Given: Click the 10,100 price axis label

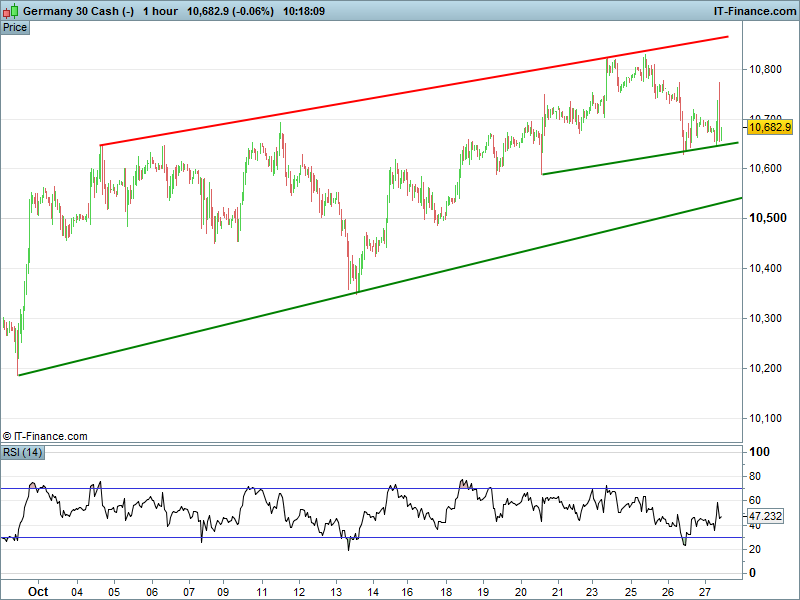Looking at the screenshot, I should [x=765, y=418].
